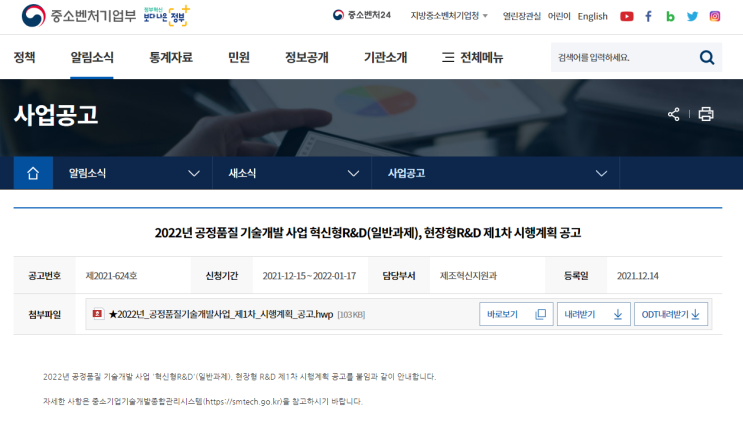Click the share icon in banner
The image size is (743, 421).
(x=673, y=114)
